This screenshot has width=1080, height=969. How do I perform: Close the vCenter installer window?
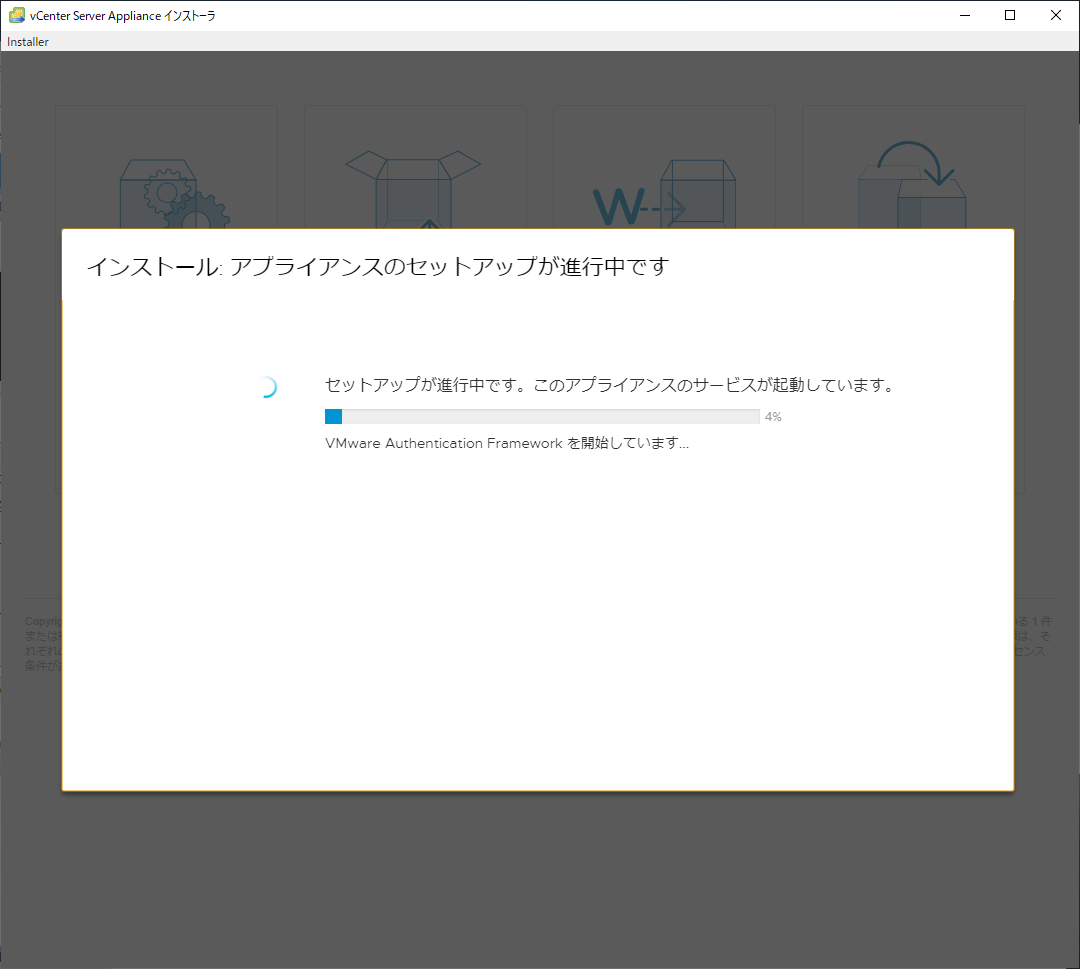pyautogui.click(x=1055, y=15)
